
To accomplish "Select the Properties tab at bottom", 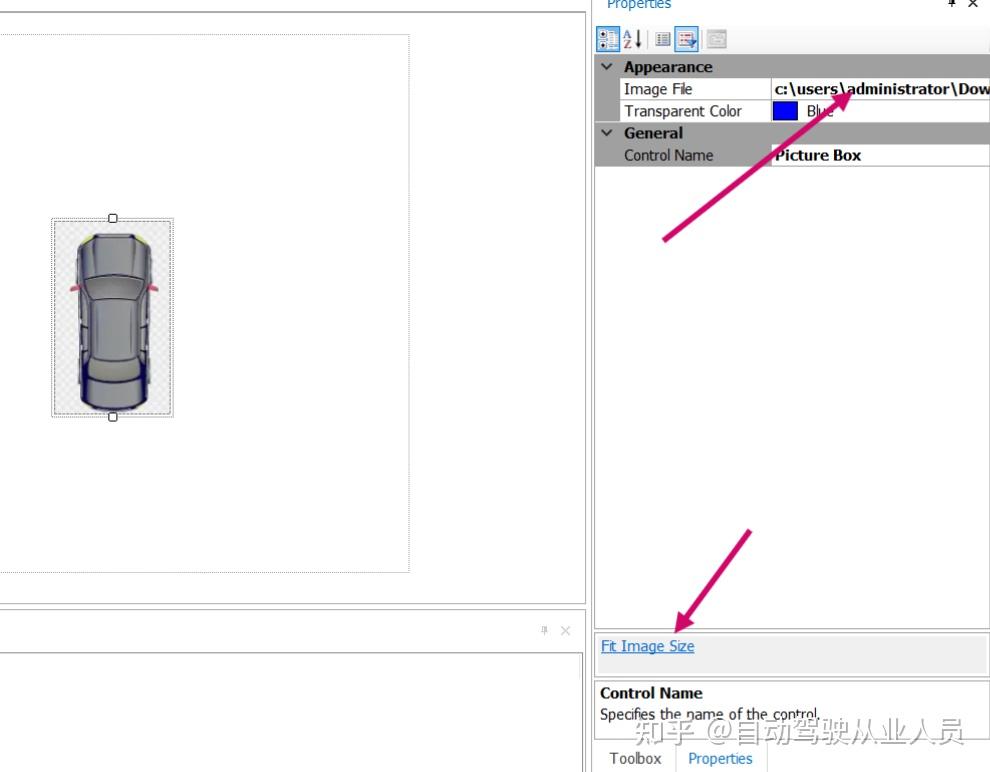I will pyautogui.click(x=720, y=758).
